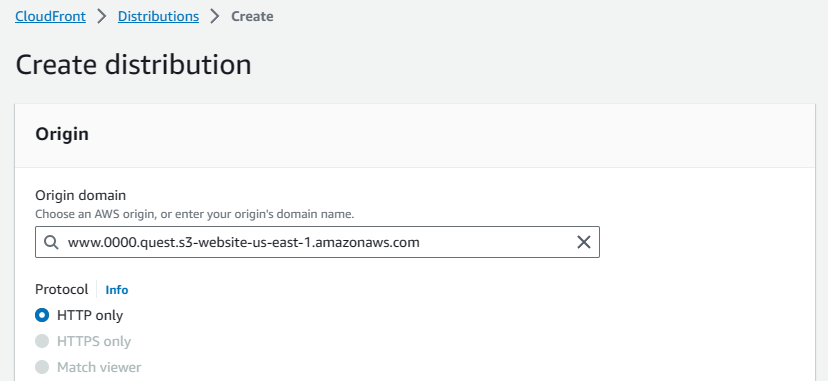The height and width of the screenshot is (381, 828).
Task: Select the Match viewer radio button
Action: (42, 367)
